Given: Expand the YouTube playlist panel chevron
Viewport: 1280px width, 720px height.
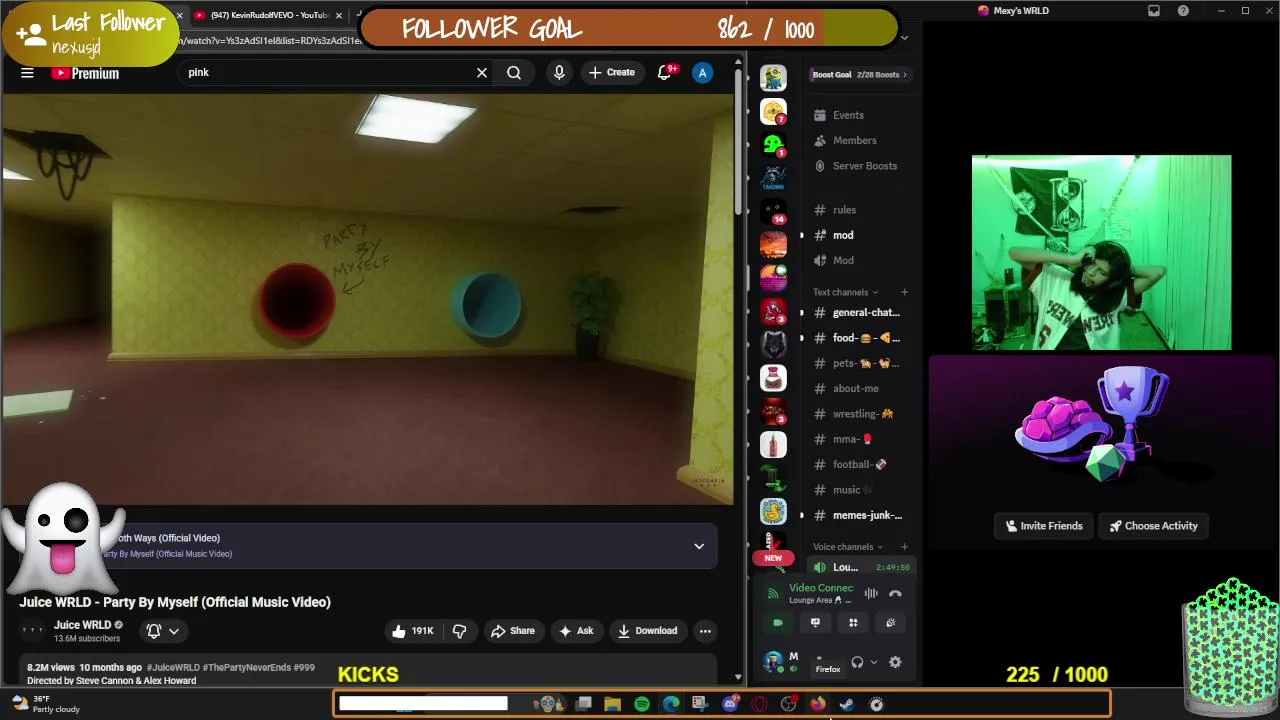Looking at the screenshot, I should tap(699, 546).
